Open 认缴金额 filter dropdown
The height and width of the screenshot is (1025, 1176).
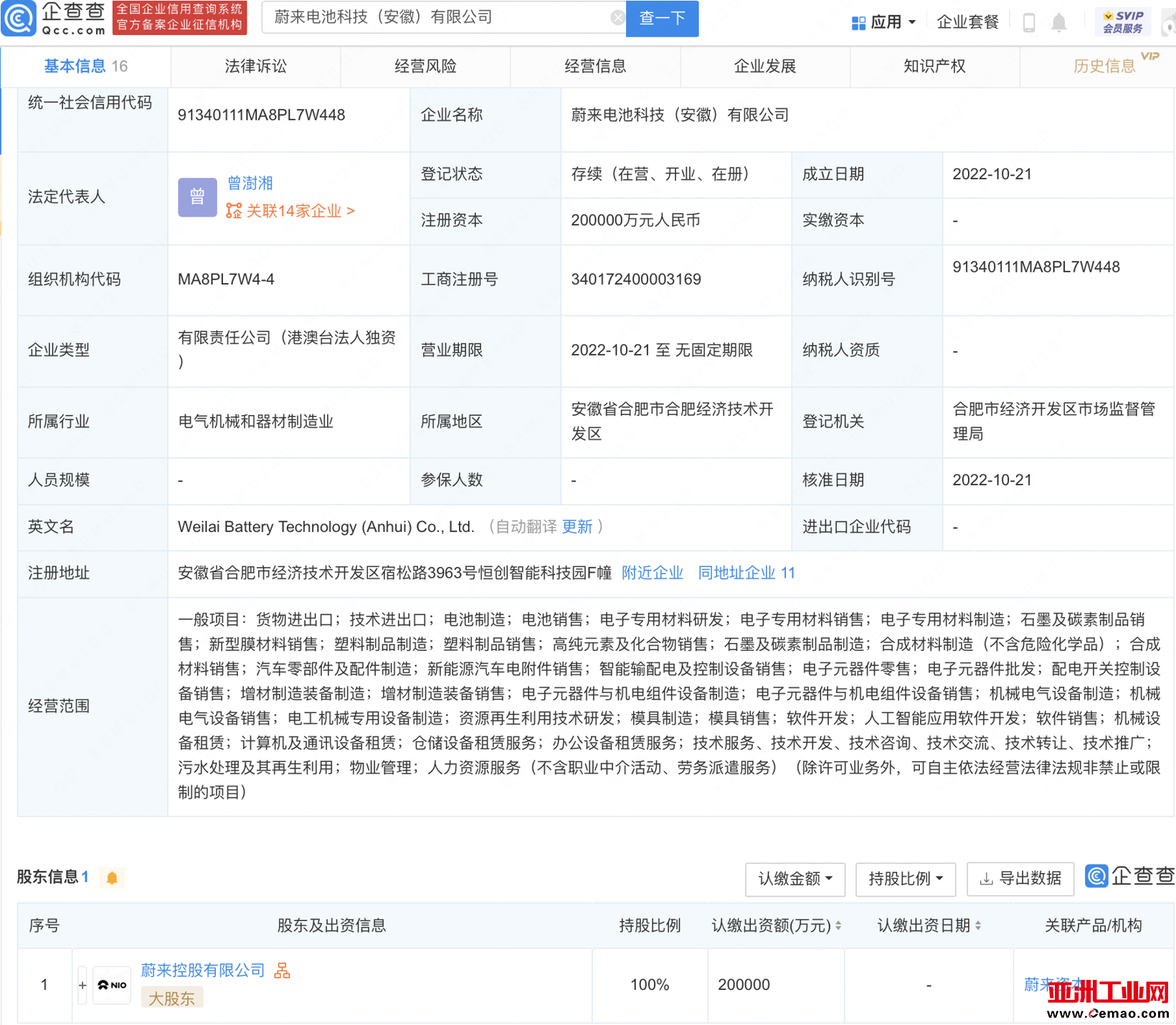point(795,879)
